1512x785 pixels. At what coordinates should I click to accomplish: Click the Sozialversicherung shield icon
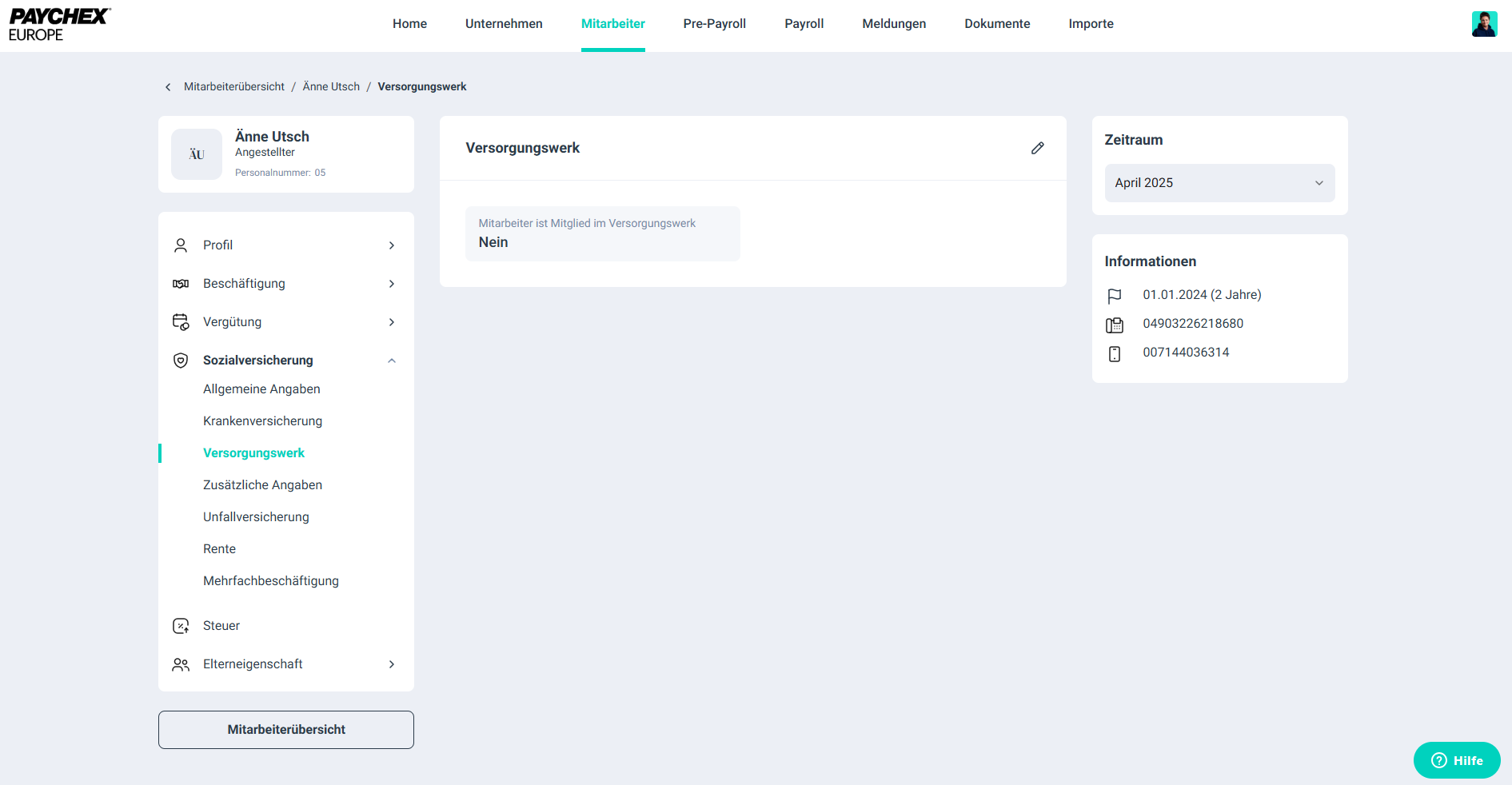pyautogui.click(x=181, y=361)
